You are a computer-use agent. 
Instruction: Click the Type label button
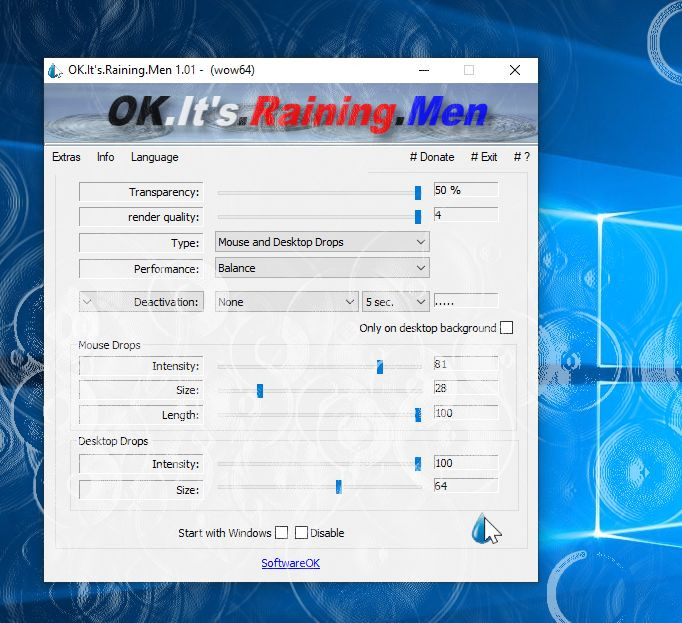[x=141, y=243]
